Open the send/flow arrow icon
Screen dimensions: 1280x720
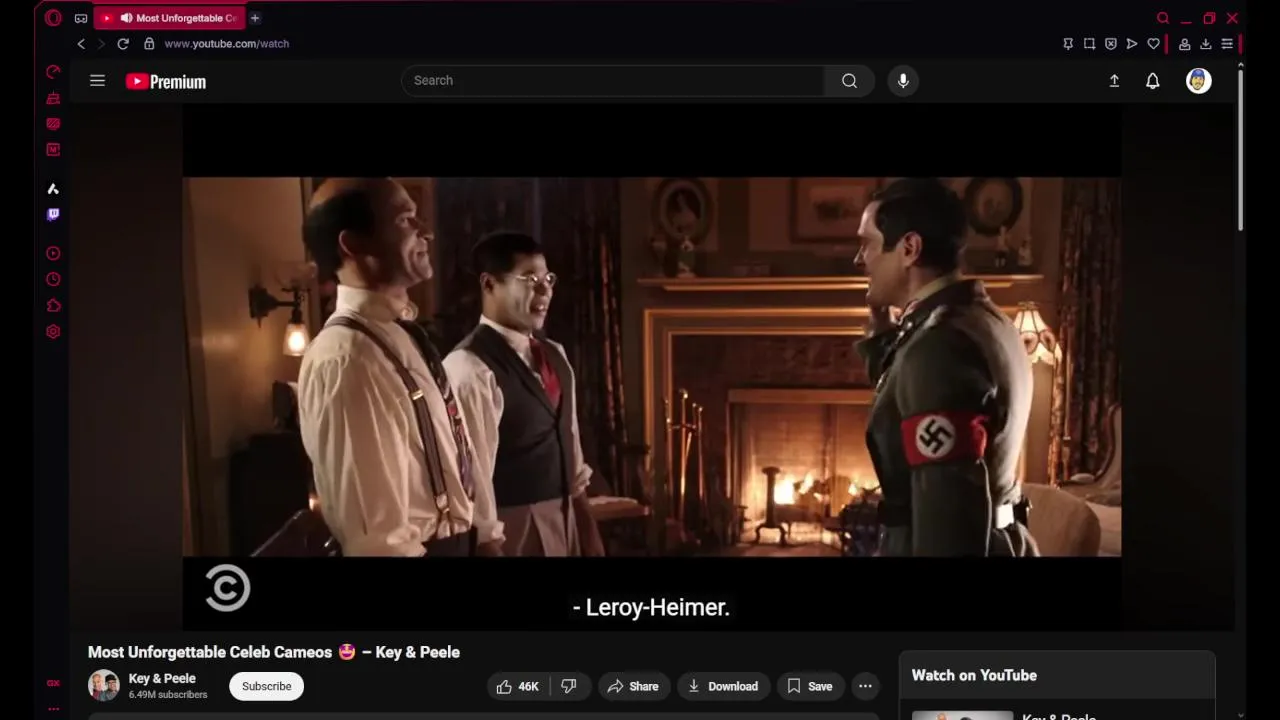click(x=1132, y=44)
